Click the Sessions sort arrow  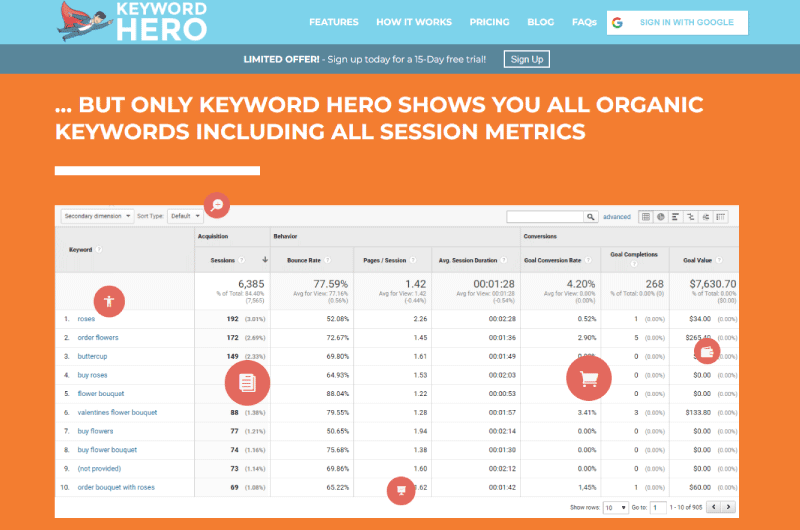265,260
